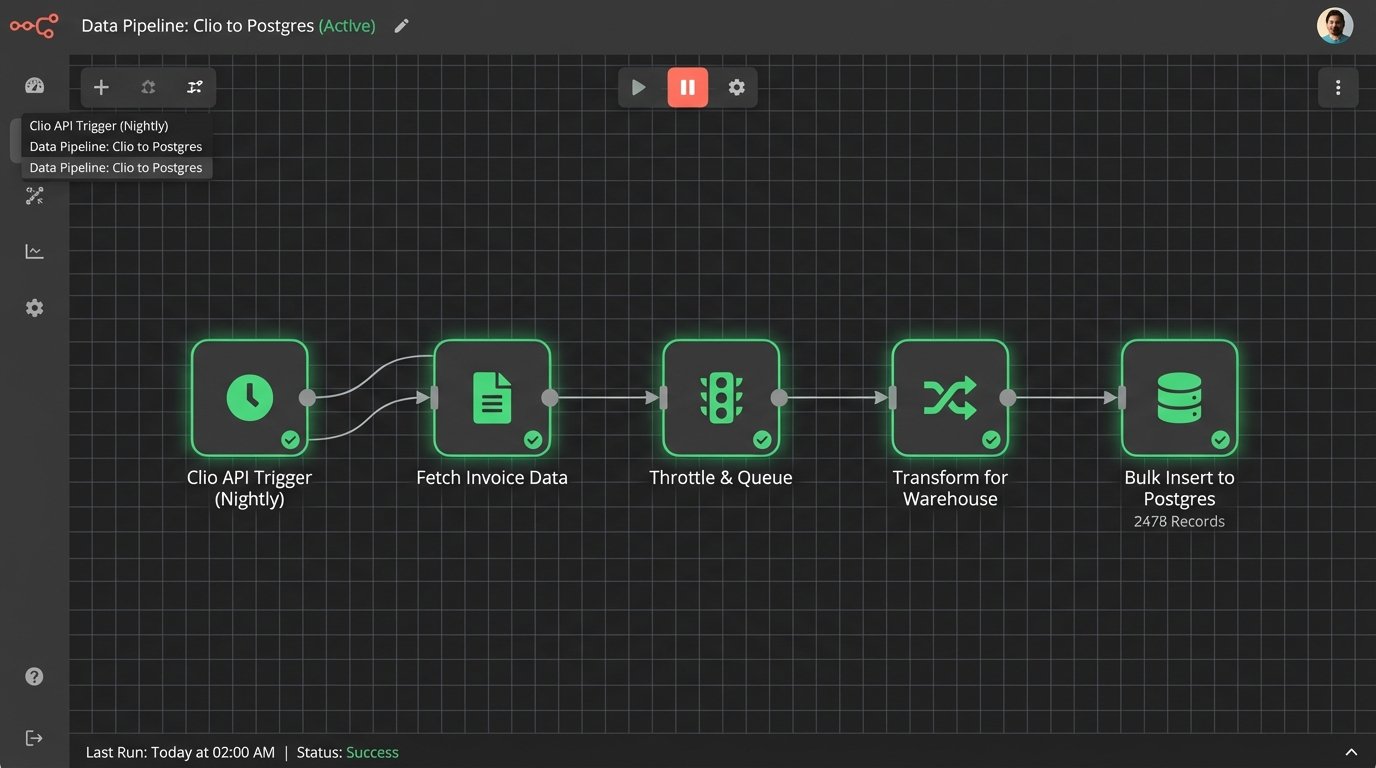
Task: Toggle the green checkmark on Bulk Insert node
Action: [x=1220, y=440]
